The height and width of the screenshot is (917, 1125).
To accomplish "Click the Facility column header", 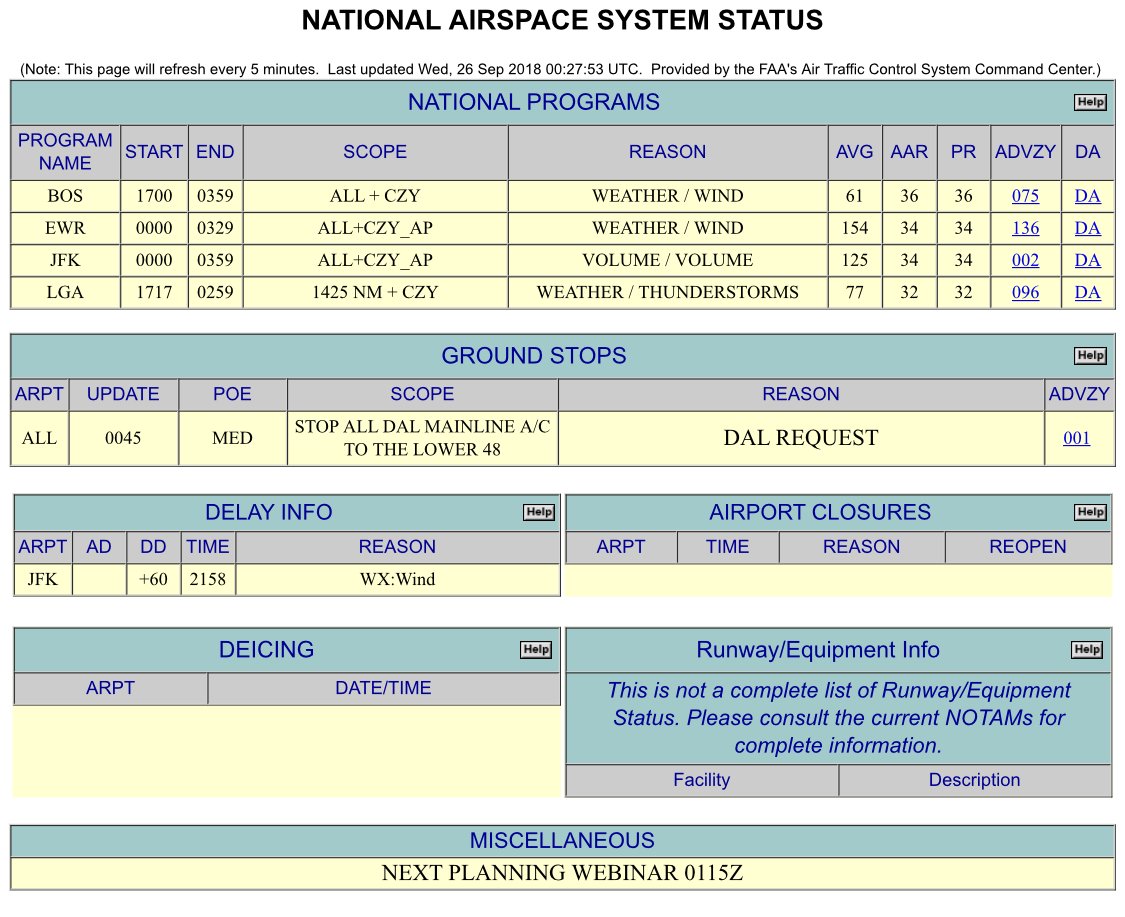I will pyautogui.click(x=702, y=780).
